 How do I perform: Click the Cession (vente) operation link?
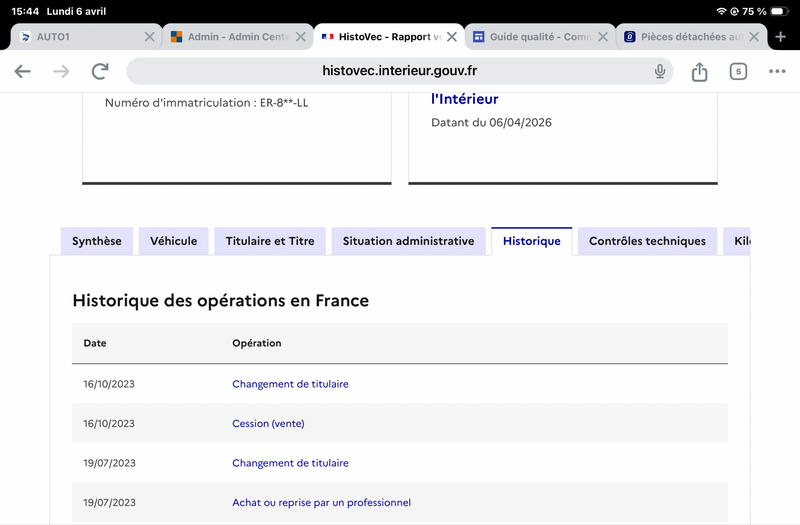coord(268,424)
